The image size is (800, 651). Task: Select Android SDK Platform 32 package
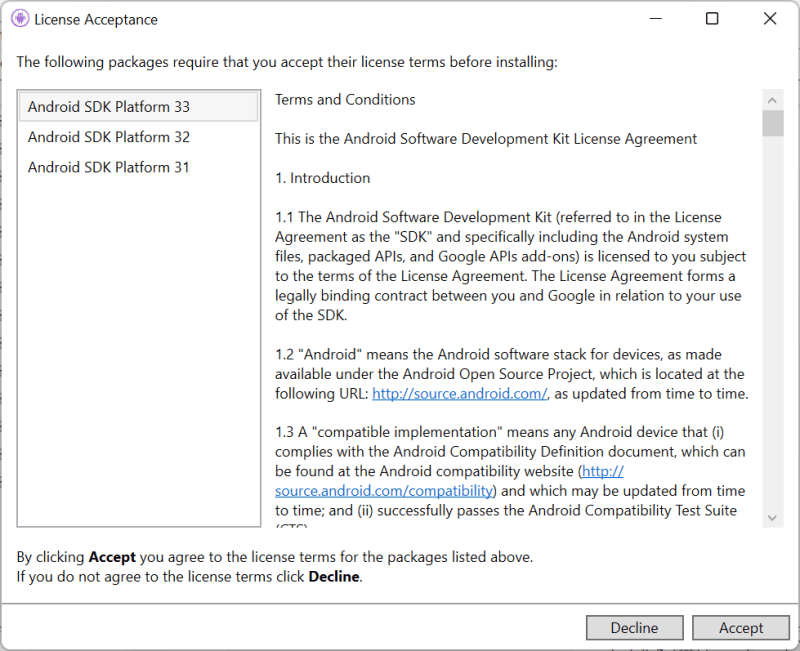pos(138,137)
